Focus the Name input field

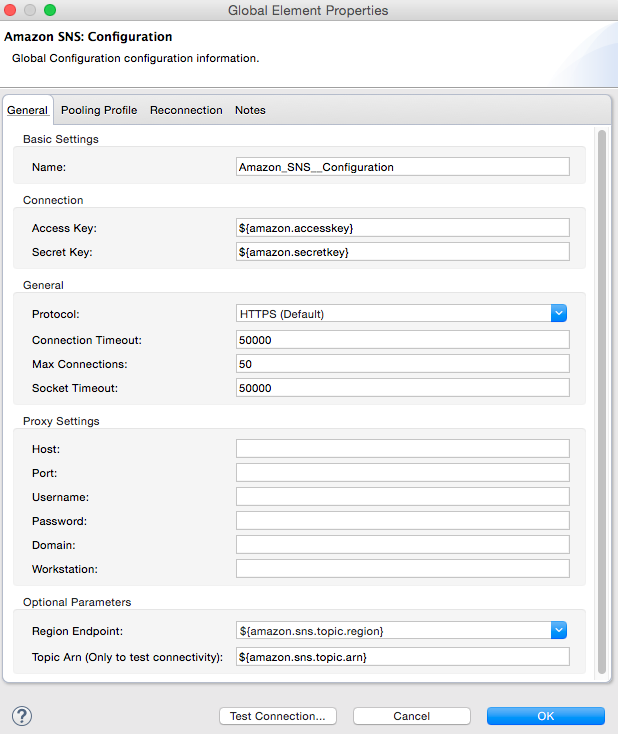click(403, 167)
